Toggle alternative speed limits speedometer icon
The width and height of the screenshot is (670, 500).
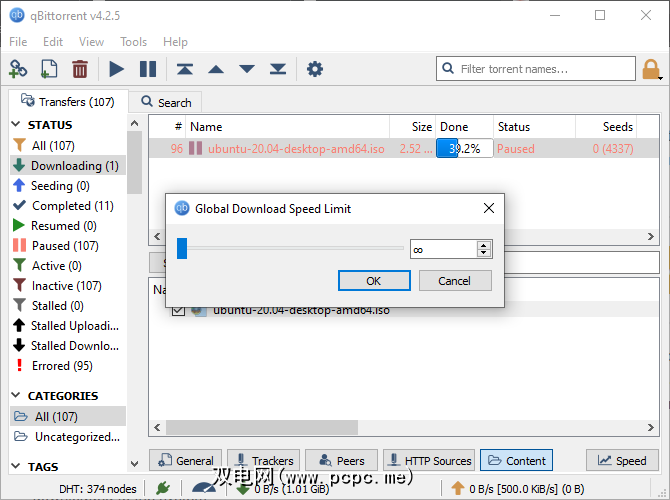(203, 488)
